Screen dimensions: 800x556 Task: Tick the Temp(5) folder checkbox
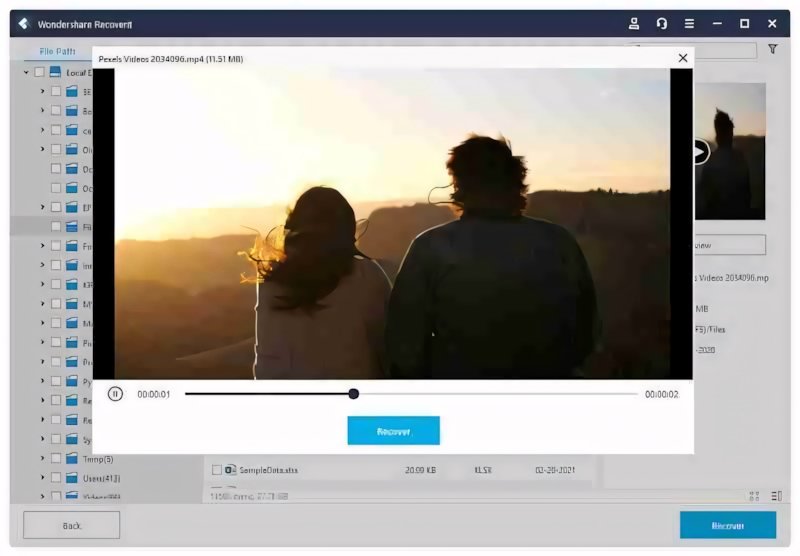(56, 458)
